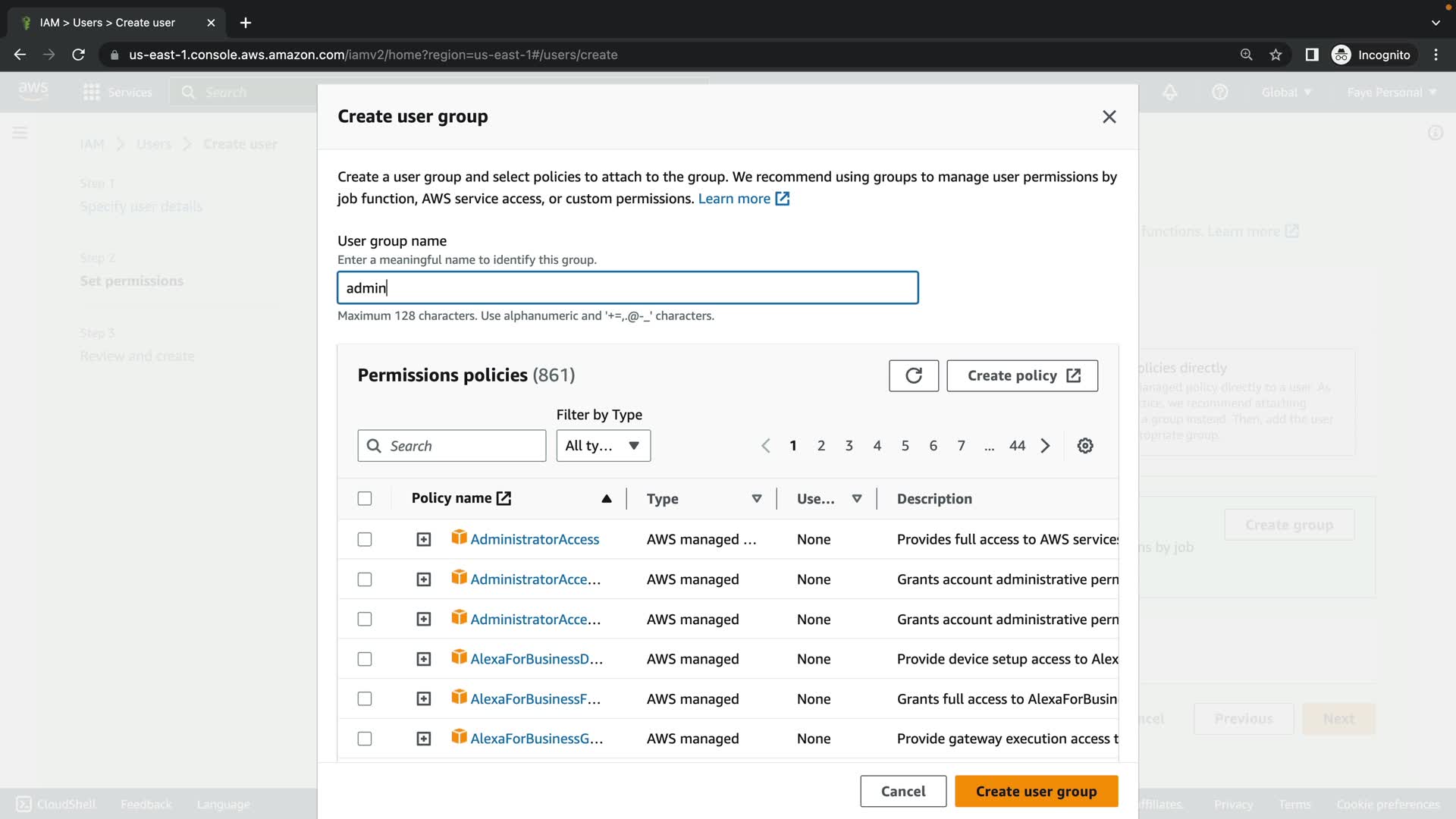
Task: Reload the page with the browser refresh icon
Action: [x=78, y=55]
